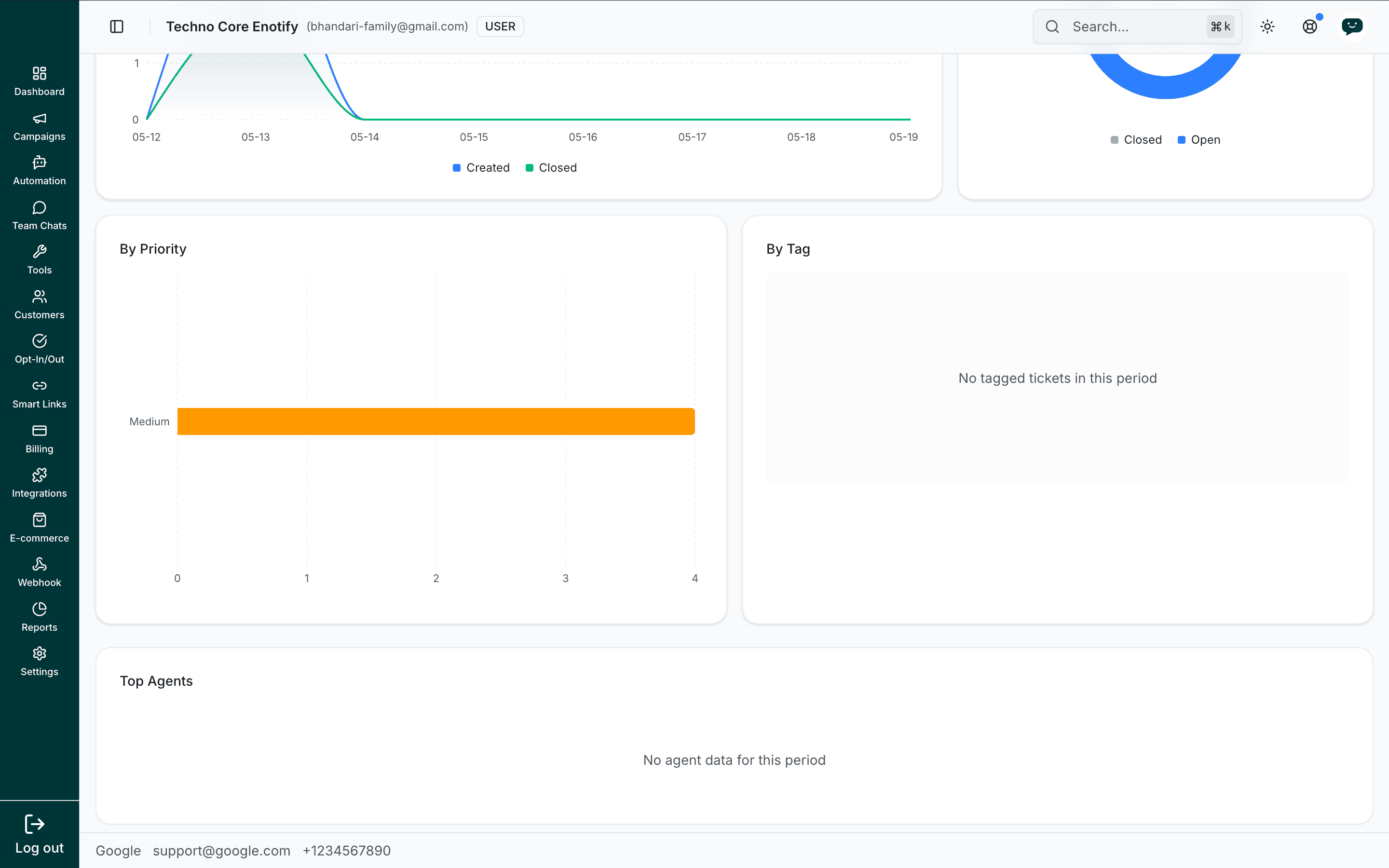Click the Billing label in sidebar
The width and height of the screenshot is (1389, 868).
[x=39, y=449]
